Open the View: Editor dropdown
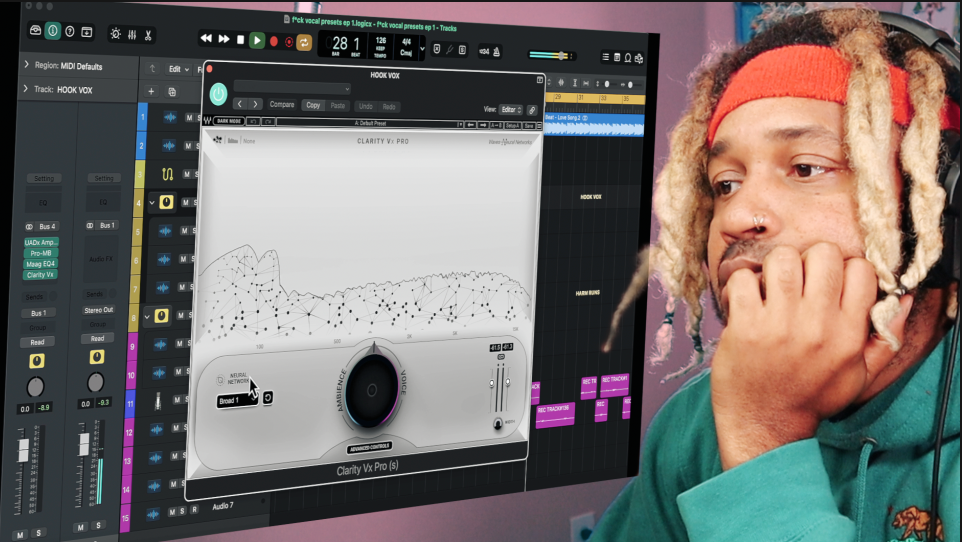The height and width of the screenshot is (542, 962). (x=510, y=110)
